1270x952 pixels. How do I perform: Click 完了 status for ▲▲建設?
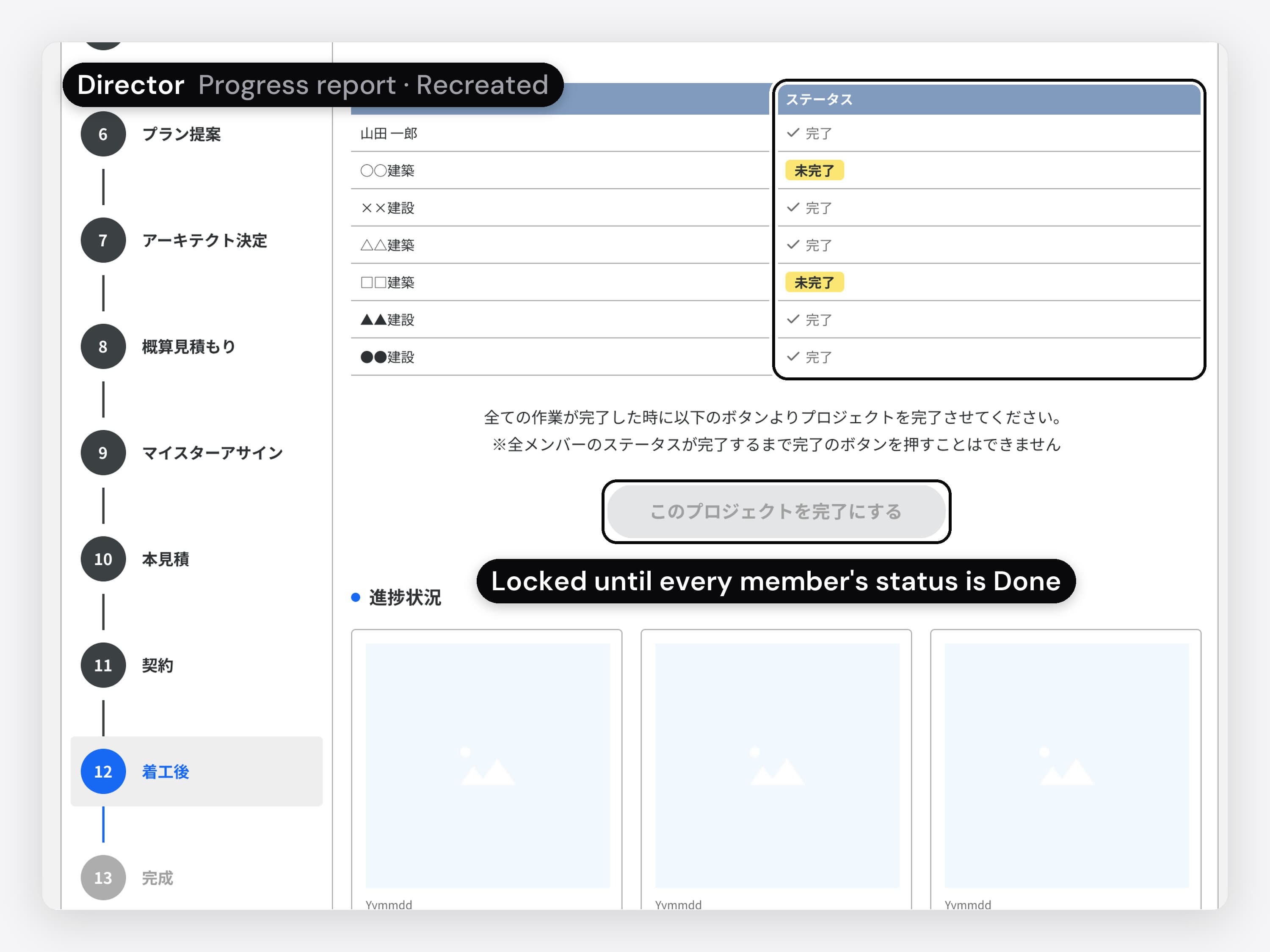click(809, 319)
